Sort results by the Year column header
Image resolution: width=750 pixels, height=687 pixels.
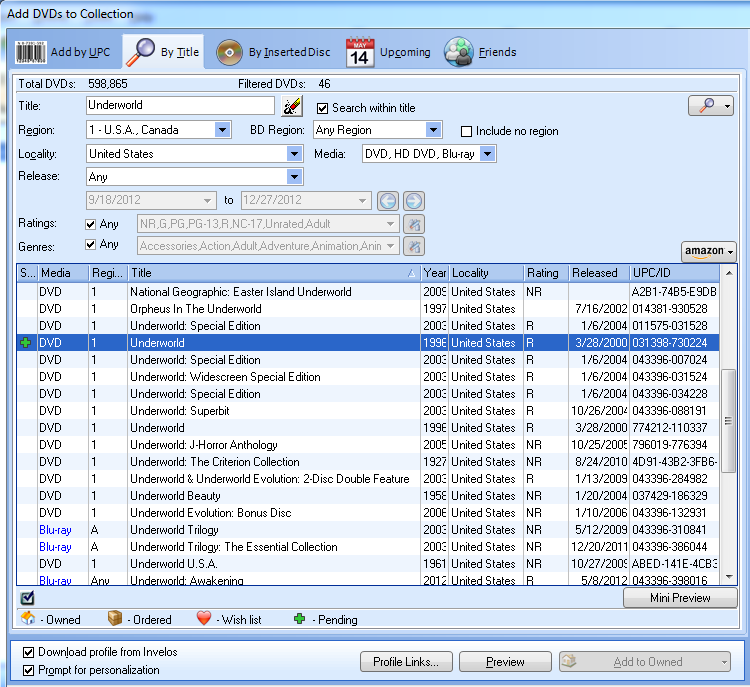coord(434,273)
